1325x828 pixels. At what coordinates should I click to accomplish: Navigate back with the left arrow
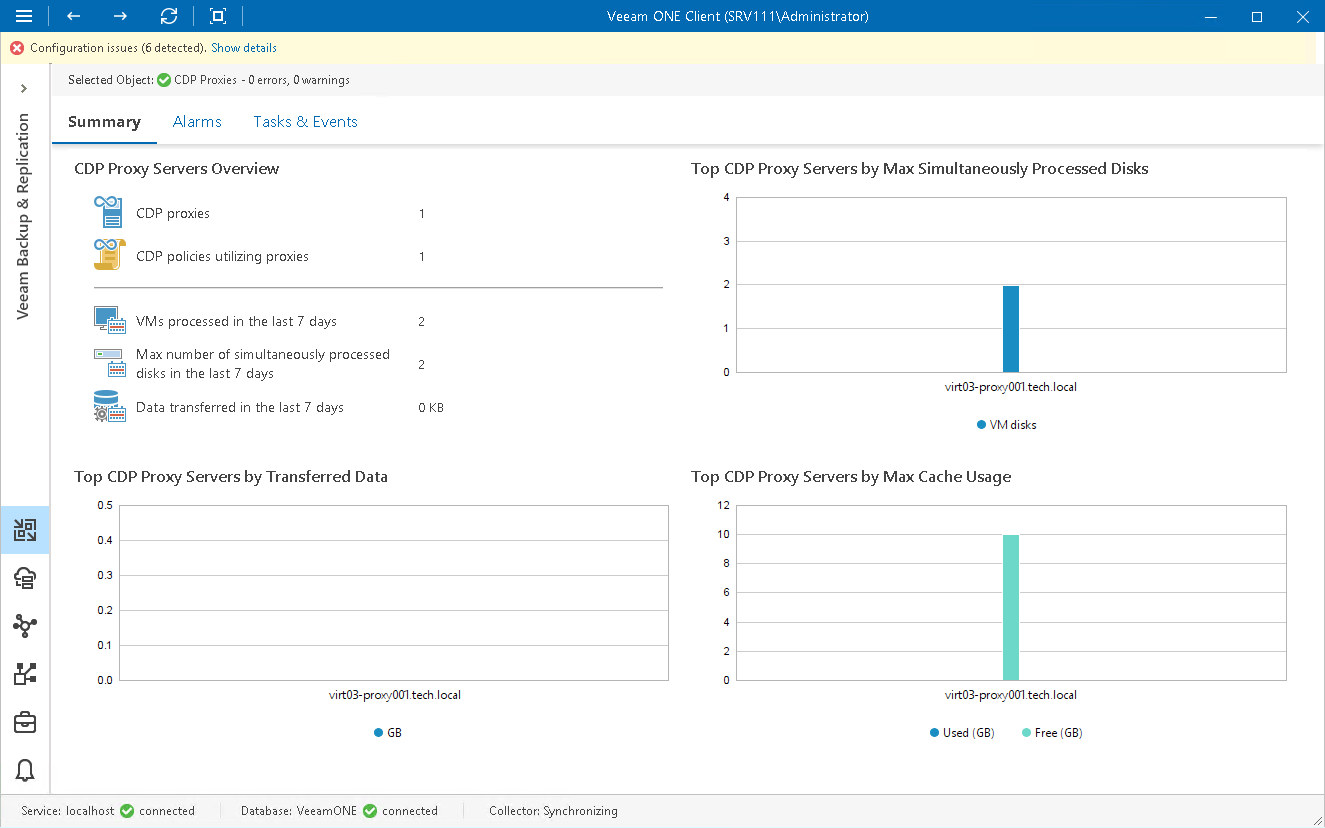click(x=73, y=16)
